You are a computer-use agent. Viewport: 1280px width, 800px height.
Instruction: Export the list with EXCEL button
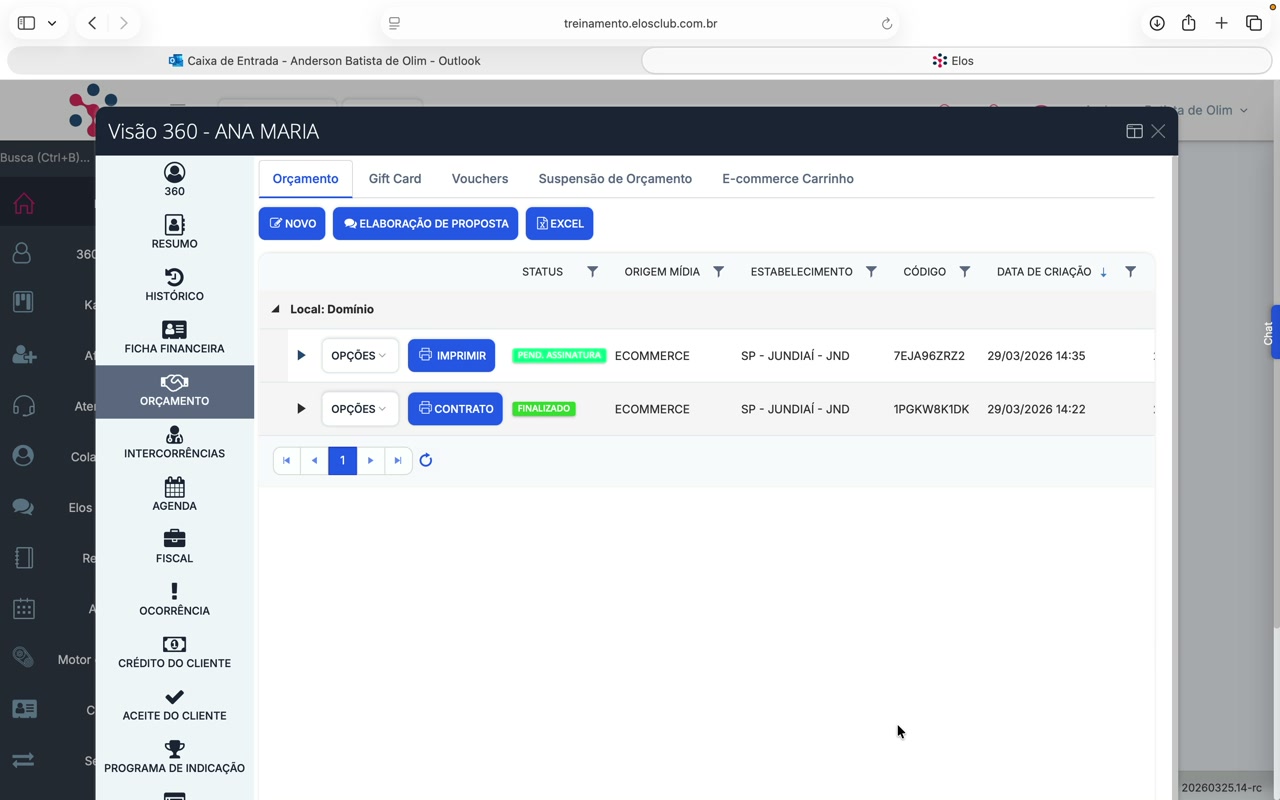point(559,223)
